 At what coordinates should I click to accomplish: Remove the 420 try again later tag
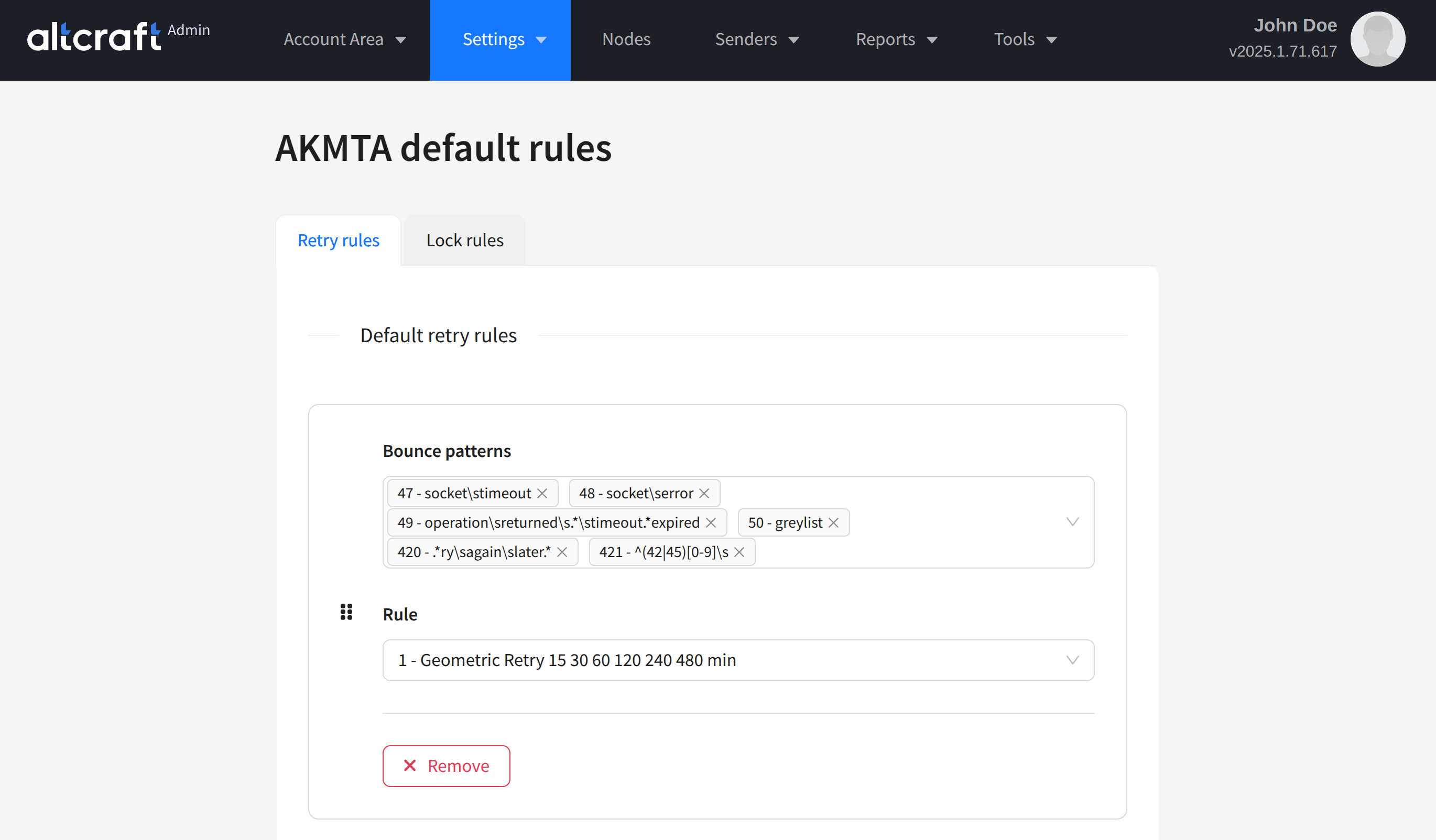(562, 552)
